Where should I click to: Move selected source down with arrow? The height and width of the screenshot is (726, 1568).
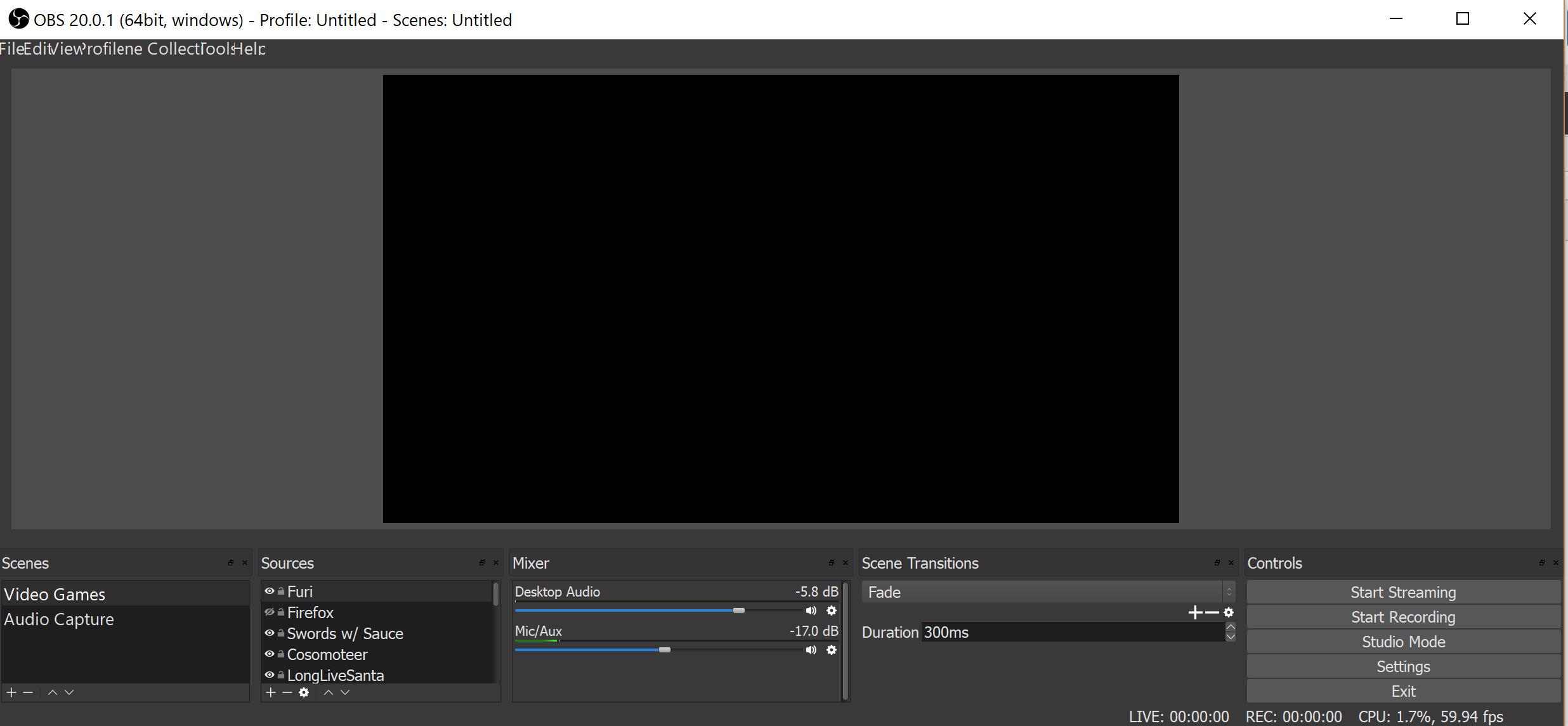pos(345,692)
